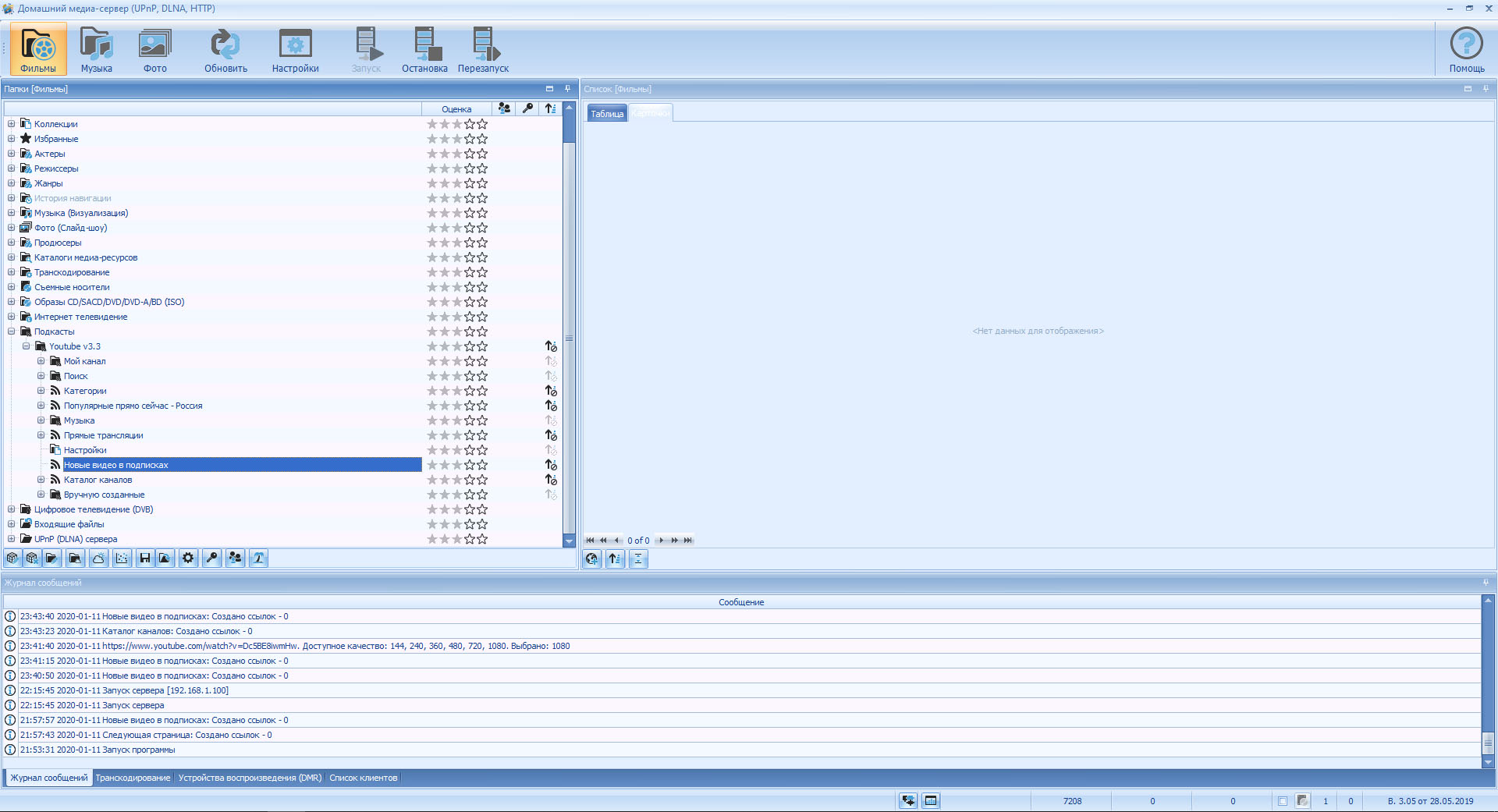Select the Прямые трансляции tree item

(103, 435)
